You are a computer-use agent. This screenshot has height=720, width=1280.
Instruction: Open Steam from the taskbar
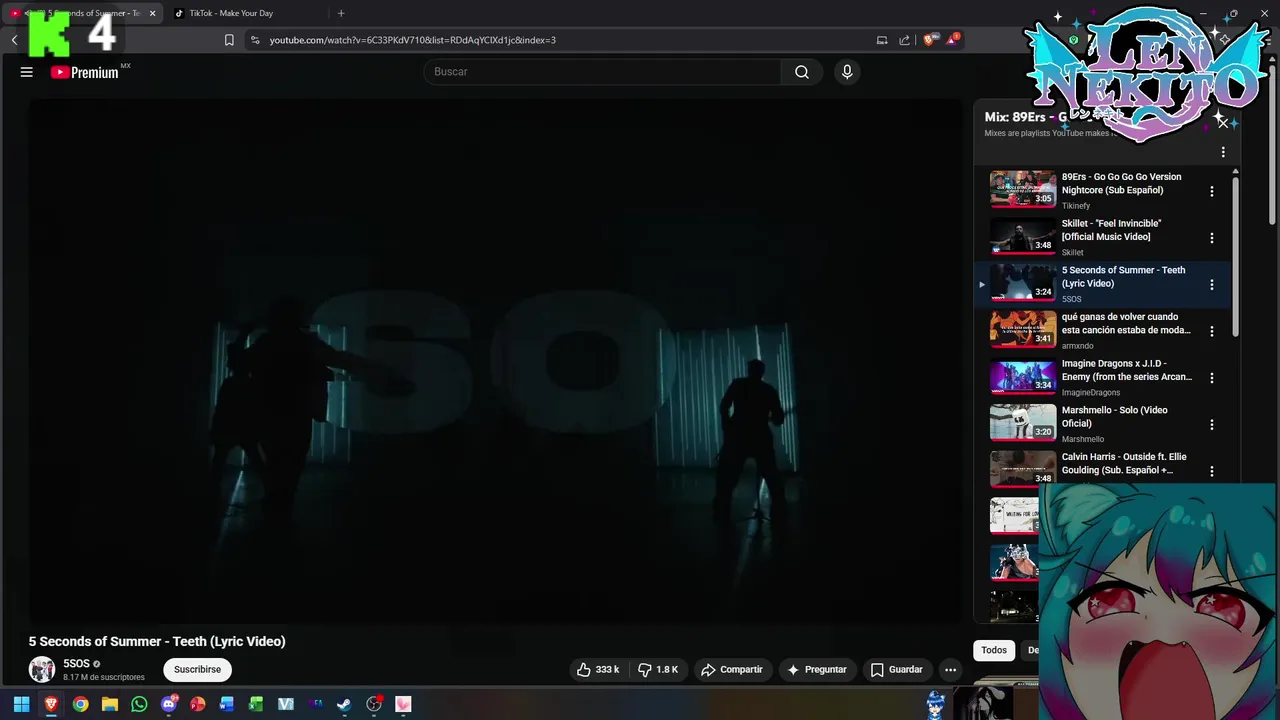point(344,704)
